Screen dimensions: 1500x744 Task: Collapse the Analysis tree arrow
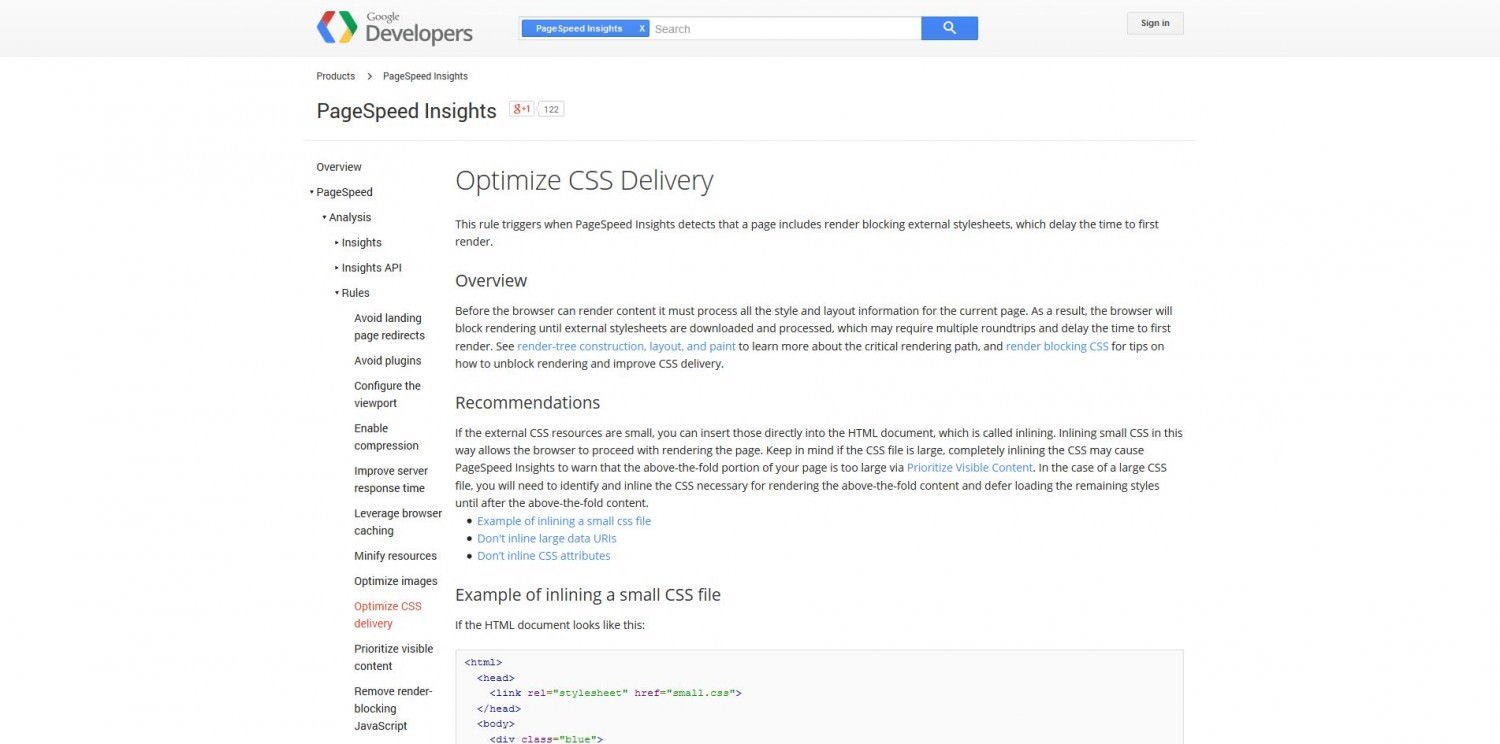coord(324,217)
